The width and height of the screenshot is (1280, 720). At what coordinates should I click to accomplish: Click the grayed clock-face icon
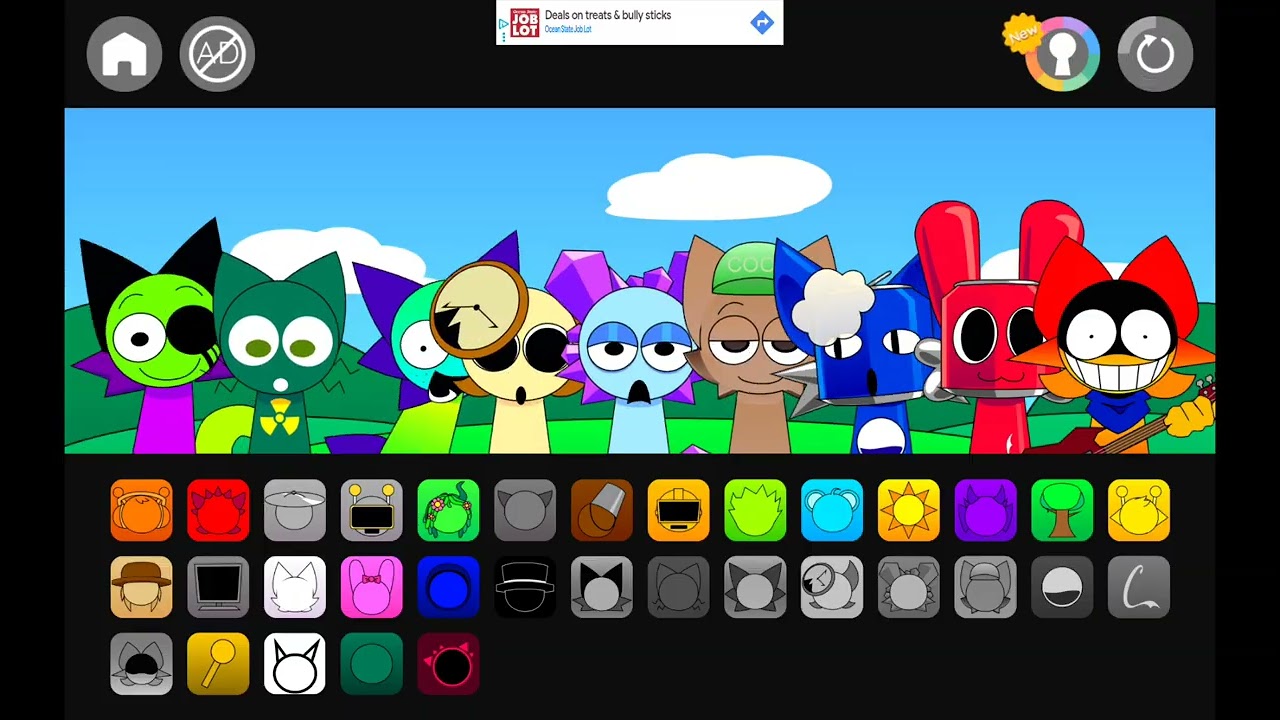pos(832,587)
